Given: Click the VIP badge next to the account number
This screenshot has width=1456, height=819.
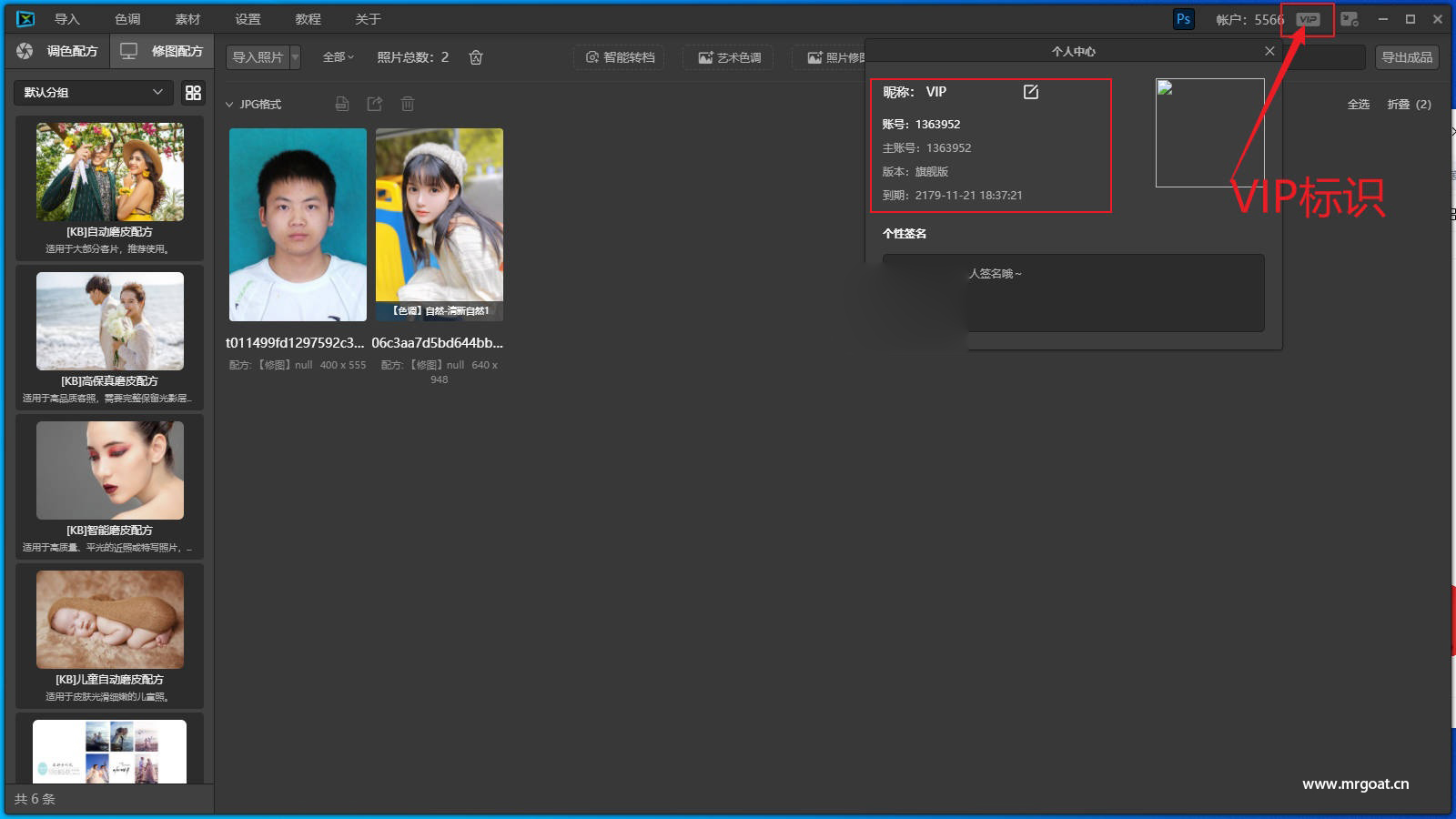Looking at the screenshot, I should point(1308,19).
